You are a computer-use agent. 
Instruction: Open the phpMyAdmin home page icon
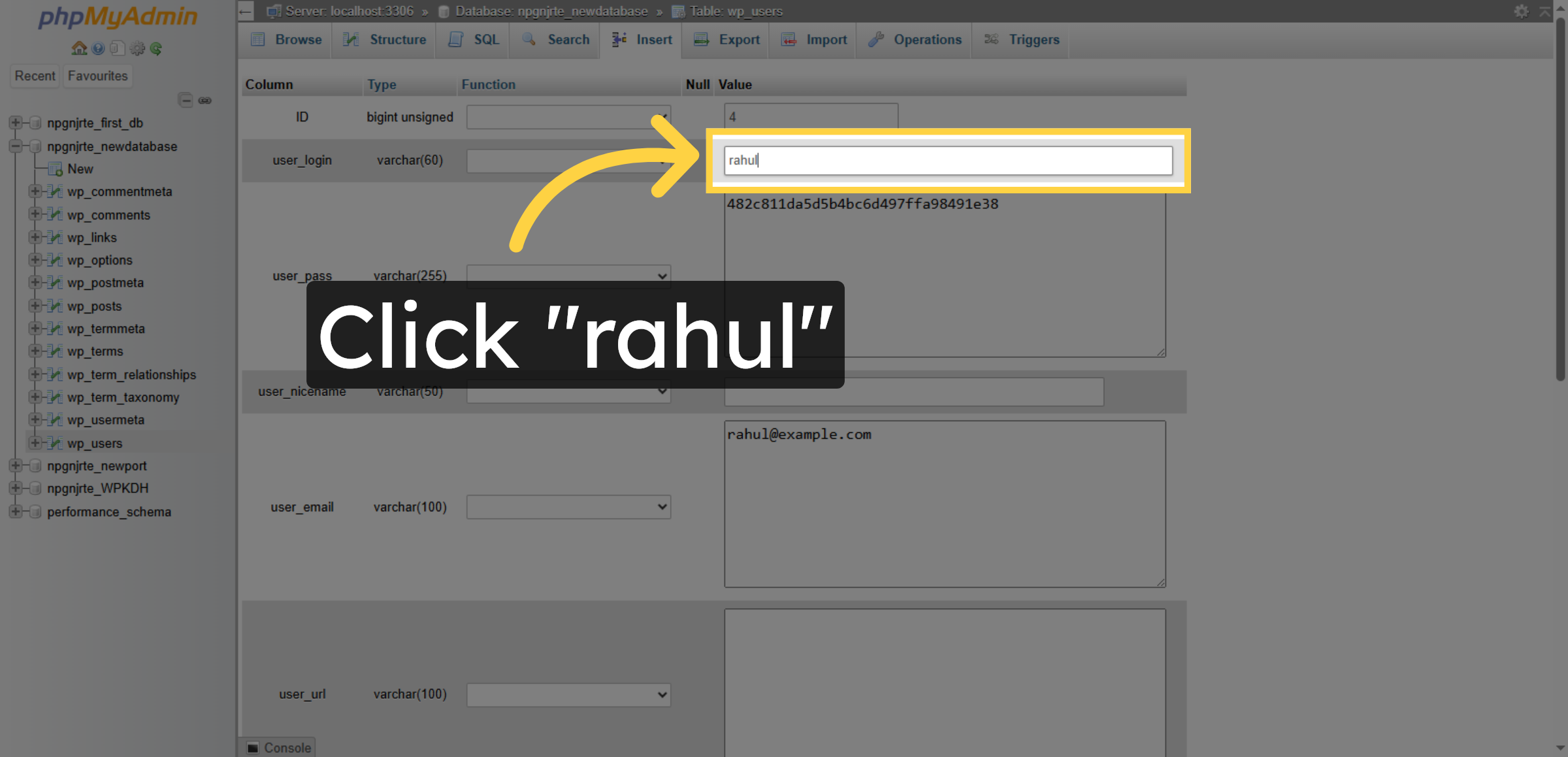pyautogui.click(x=78, y=48)
